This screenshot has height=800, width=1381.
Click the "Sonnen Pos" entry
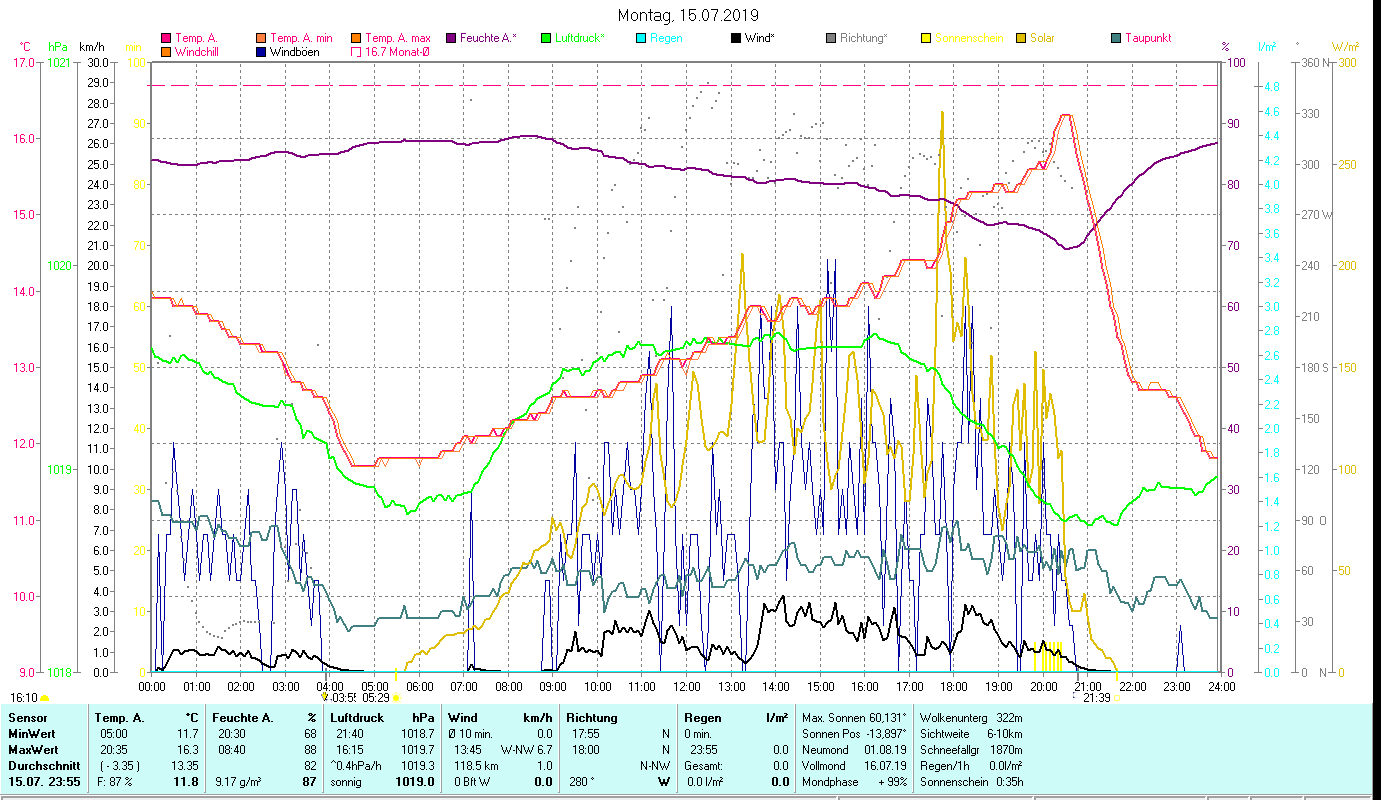click(x=853, y=734)
